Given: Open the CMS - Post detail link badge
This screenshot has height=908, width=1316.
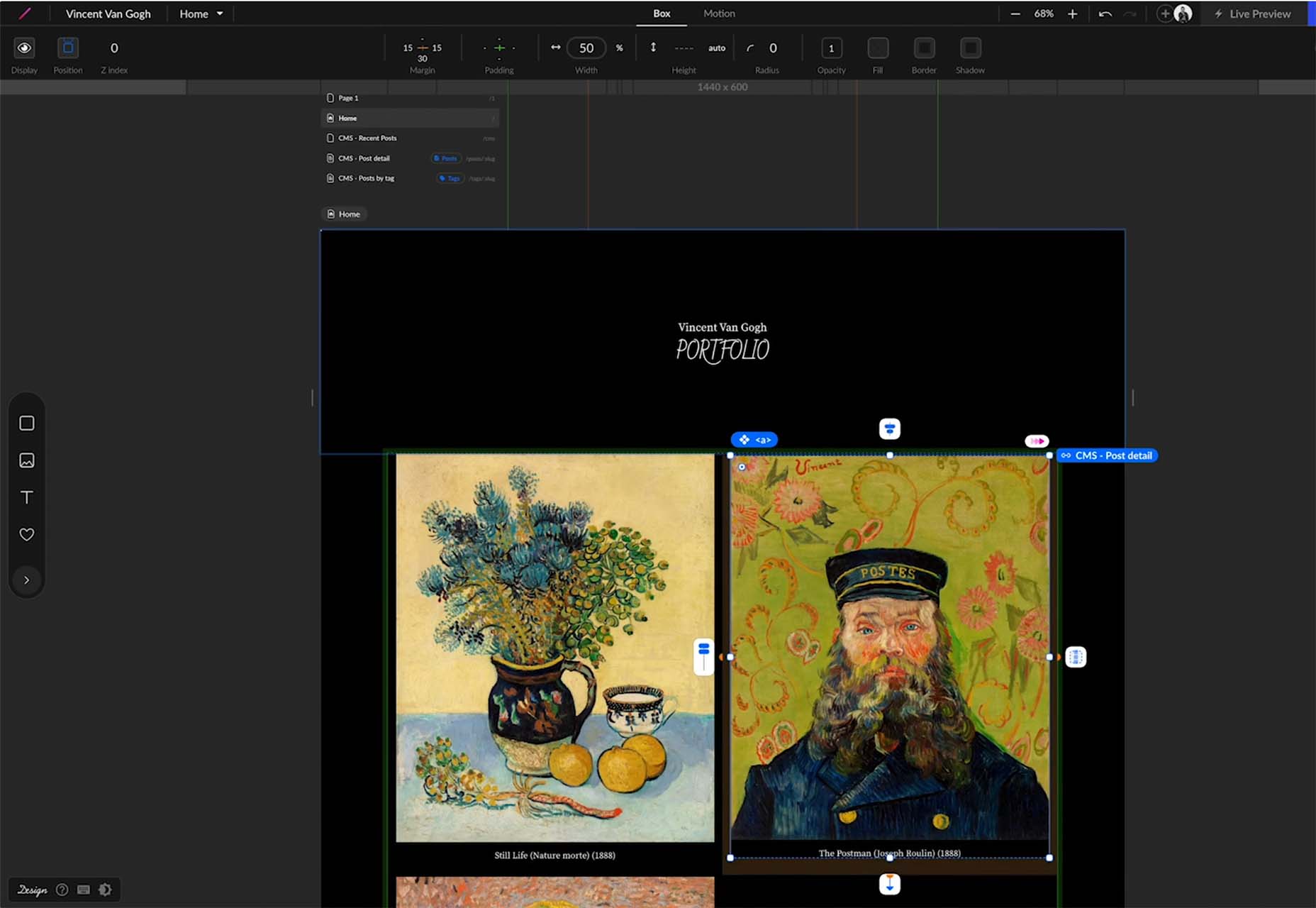Looking at the screenshot, I should click(1107, 455).
